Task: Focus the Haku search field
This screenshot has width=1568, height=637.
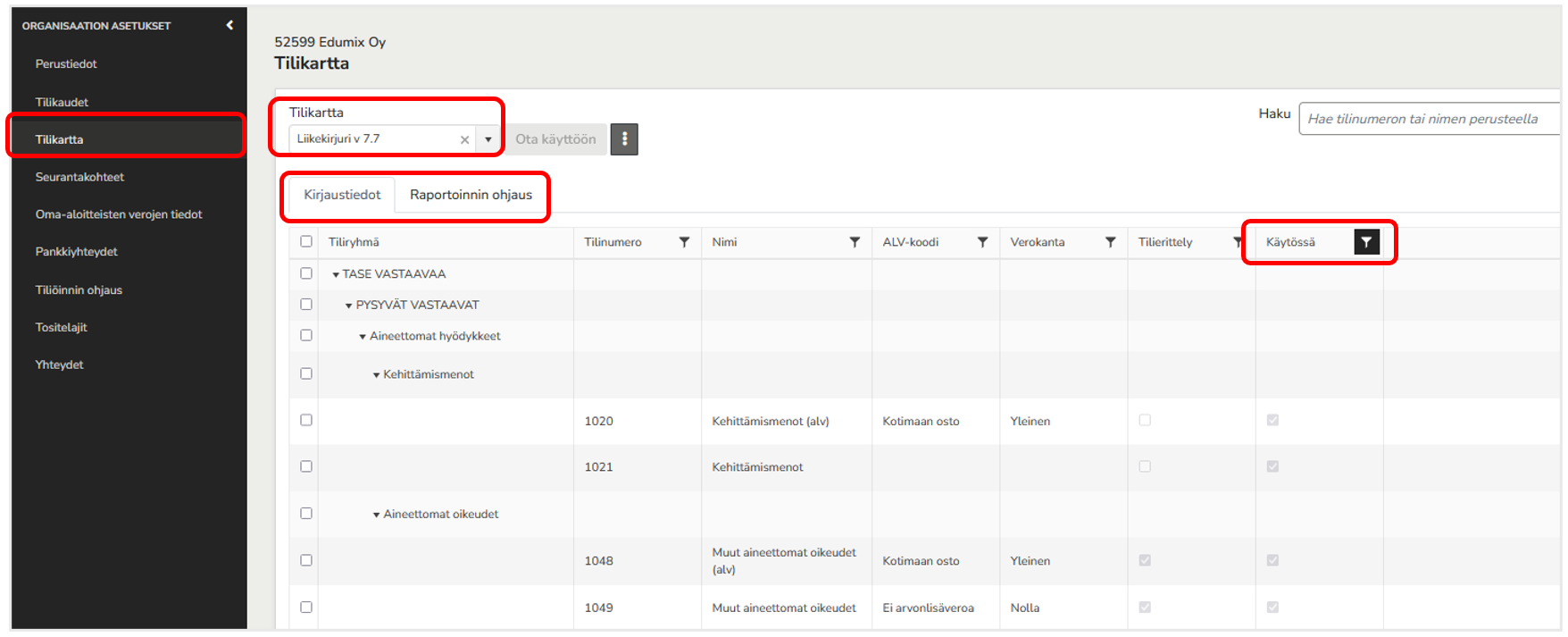Action: [x=1429, y=119]
